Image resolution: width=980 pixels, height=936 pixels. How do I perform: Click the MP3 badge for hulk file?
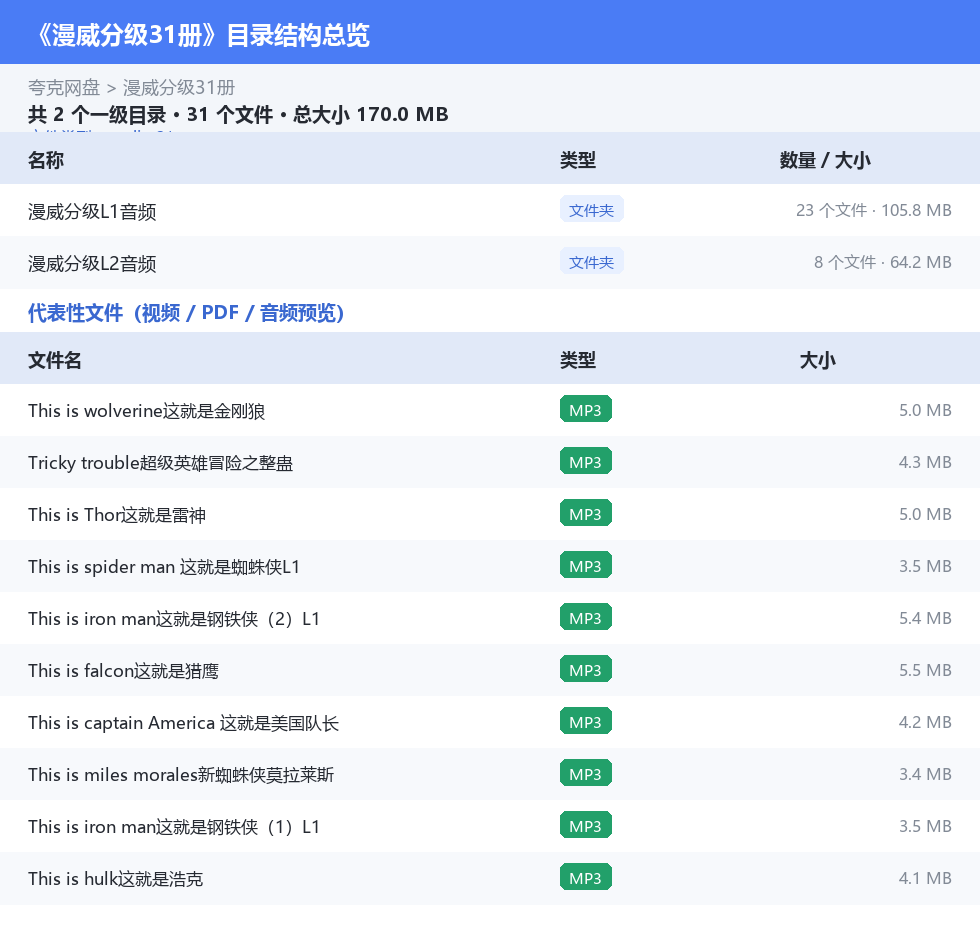point(586,877)
